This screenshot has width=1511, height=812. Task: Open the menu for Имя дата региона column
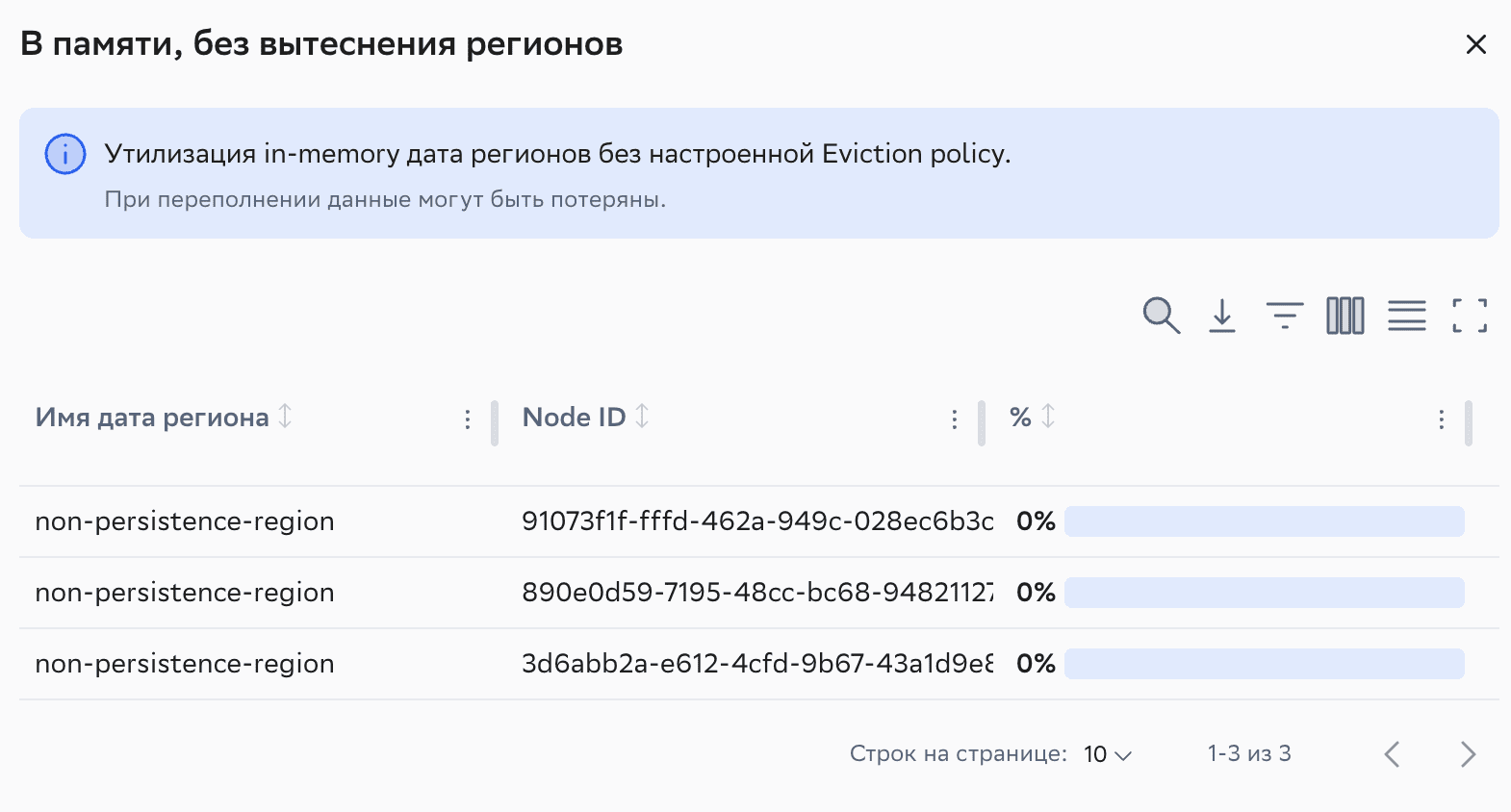(468, 419)
